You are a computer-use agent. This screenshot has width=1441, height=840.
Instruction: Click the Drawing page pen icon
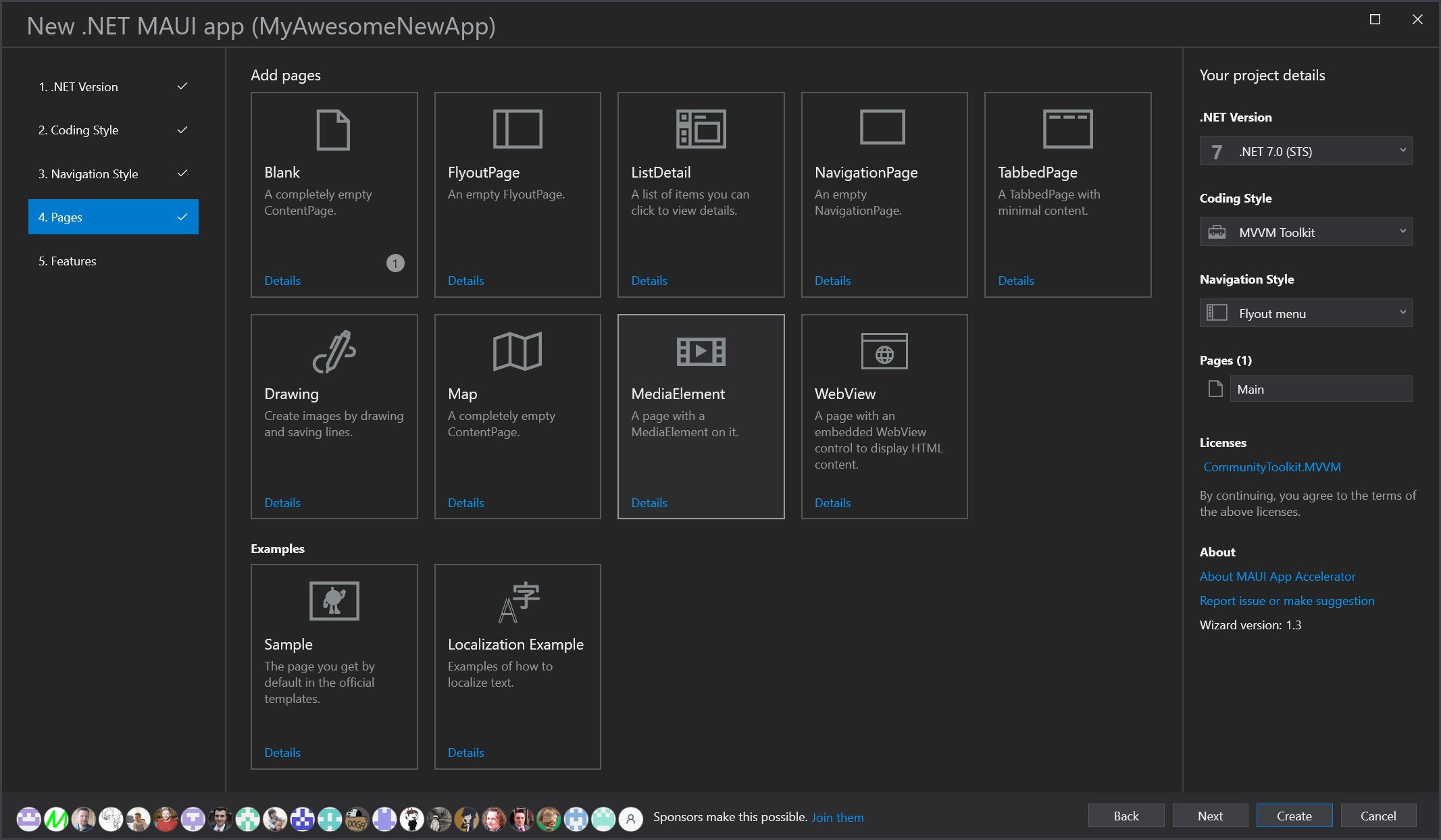(x=334, y=351)
